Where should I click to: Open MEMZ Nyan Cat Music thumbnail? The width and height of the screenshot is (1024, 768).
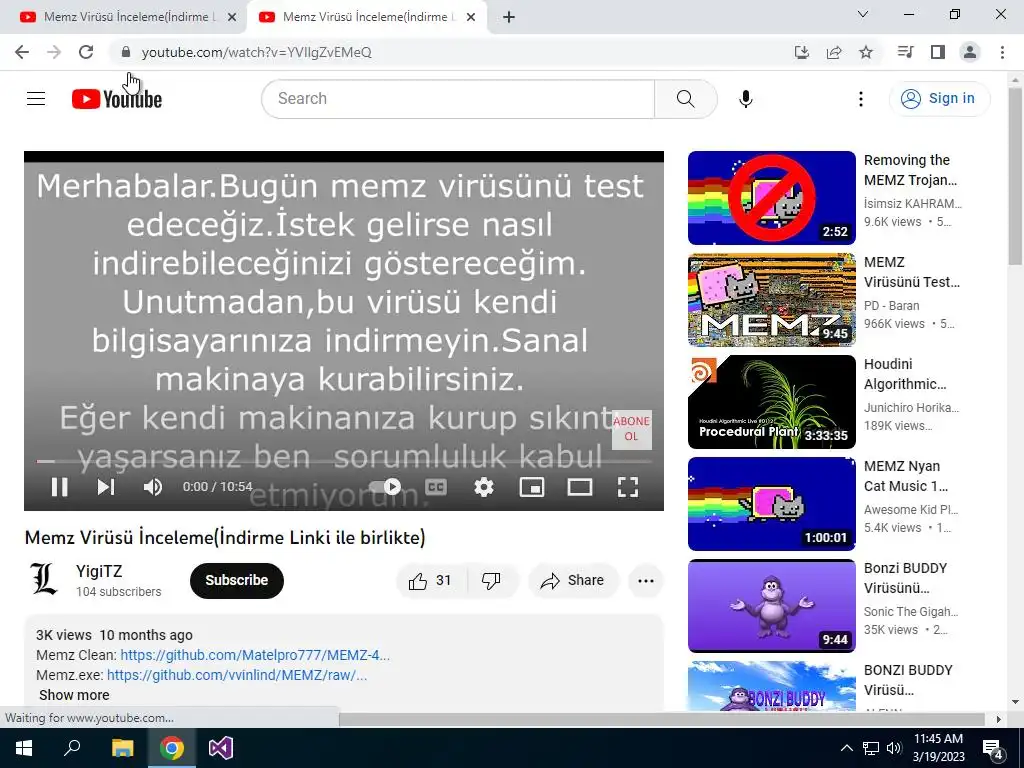771,504
